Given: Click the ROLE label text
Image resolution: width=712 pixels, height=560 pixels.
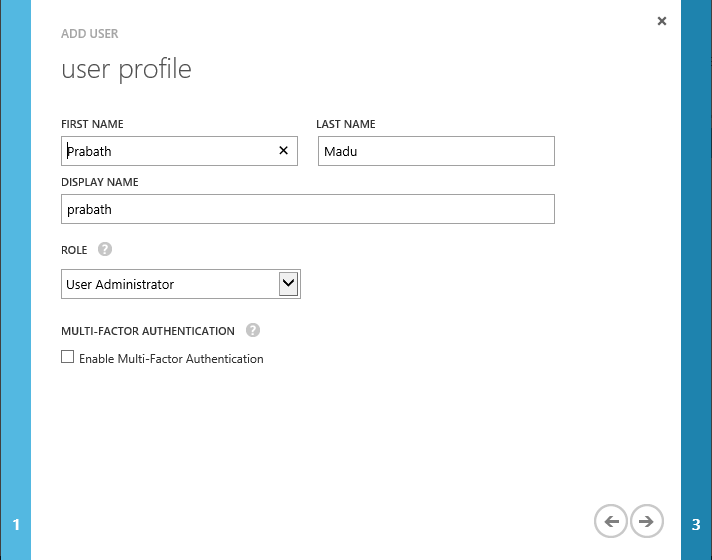Looking at the screenshot, I should pyautogui.click(x=74, y=250).
